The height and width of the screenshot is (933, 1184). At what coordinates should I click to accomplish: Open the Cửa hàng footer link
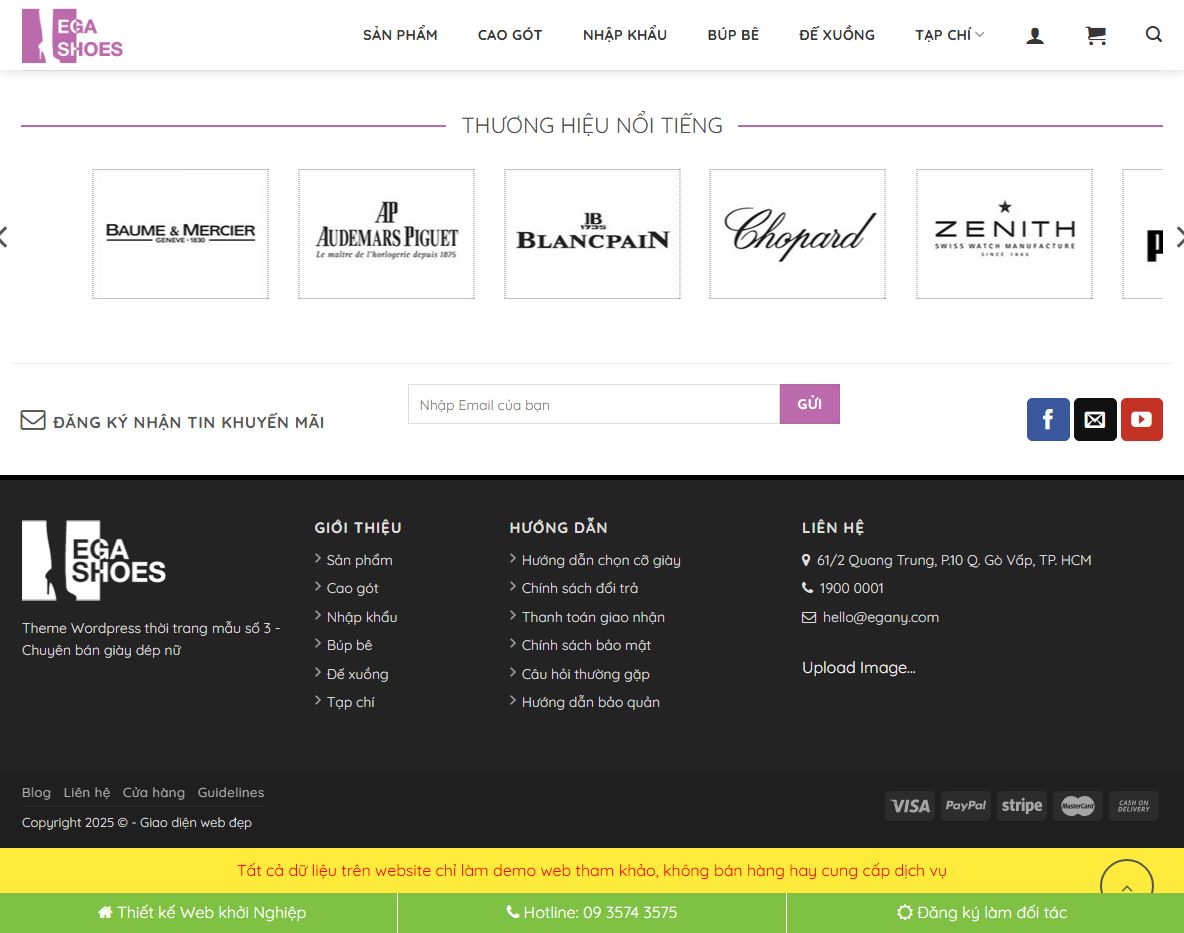[x=154, y=793]
